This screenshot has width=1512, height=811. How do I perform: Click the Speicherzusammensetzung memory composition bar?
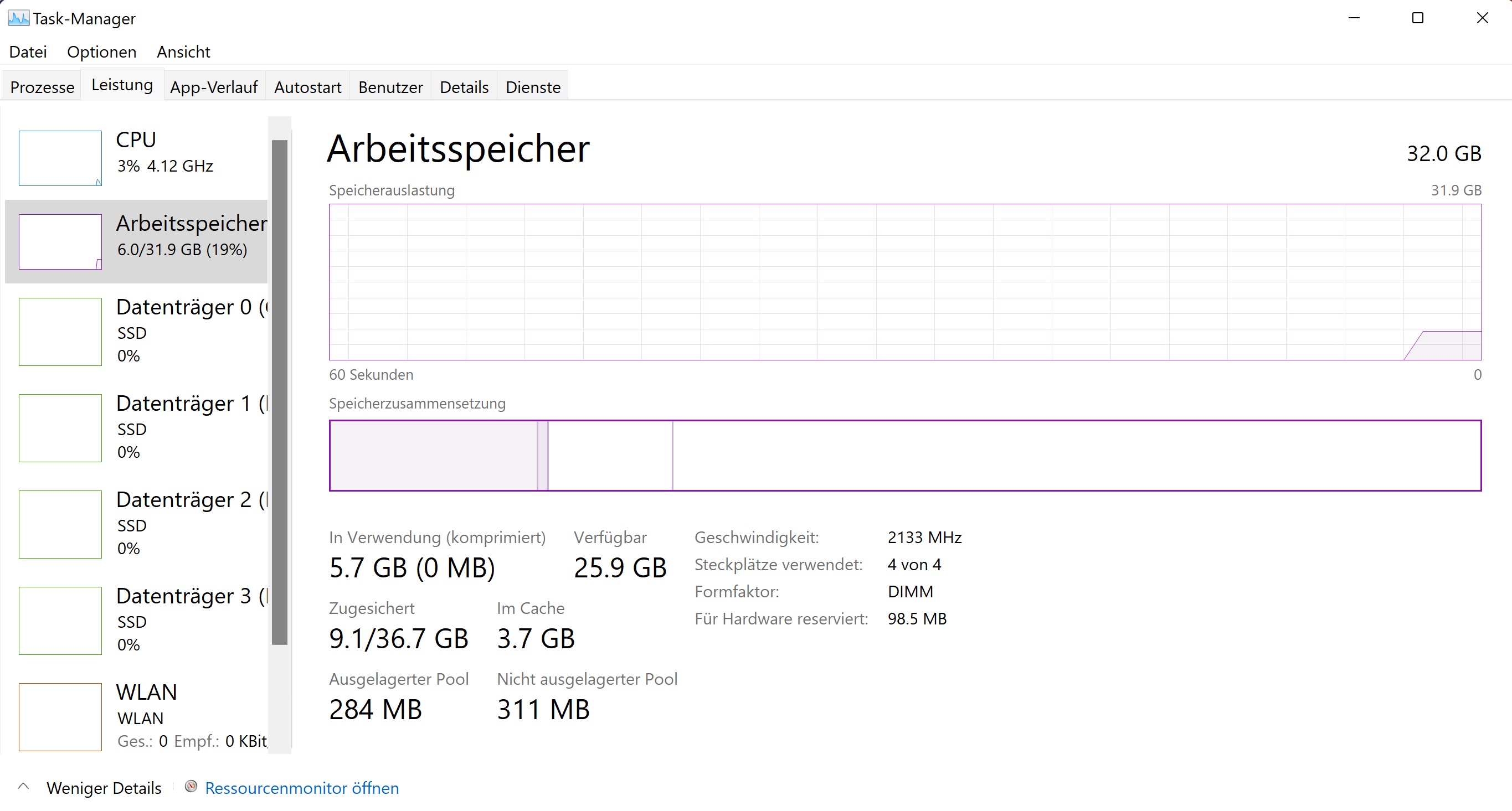(x=904, y=456)
